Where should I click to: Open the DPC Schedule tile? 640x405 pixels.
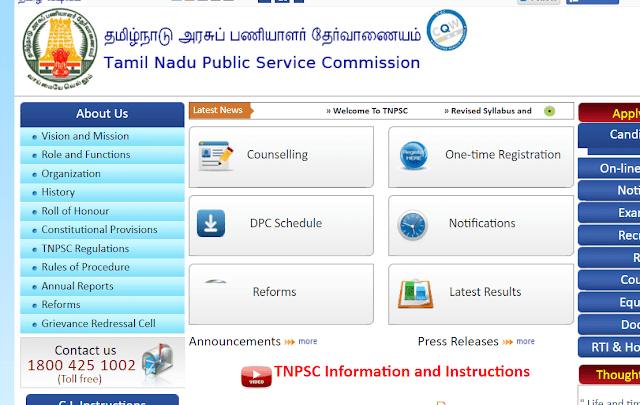coord(281,225)
